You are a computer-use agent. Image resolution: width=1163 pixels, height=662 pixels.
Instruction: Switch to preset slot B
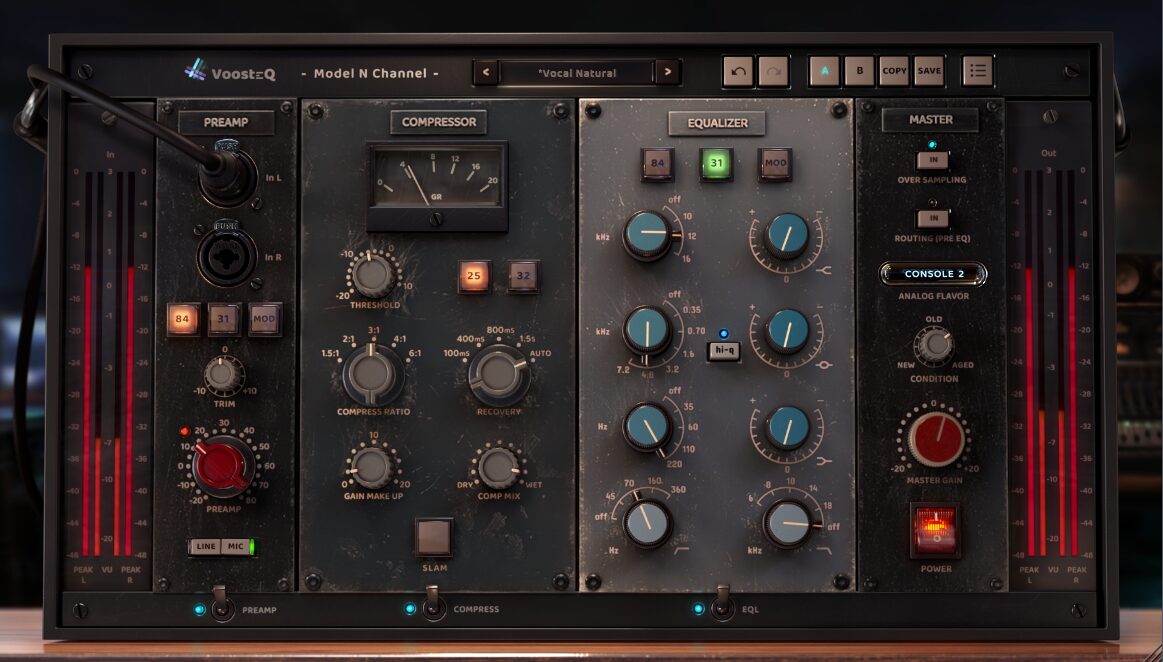pyautogui.click(x=858, y=71)
